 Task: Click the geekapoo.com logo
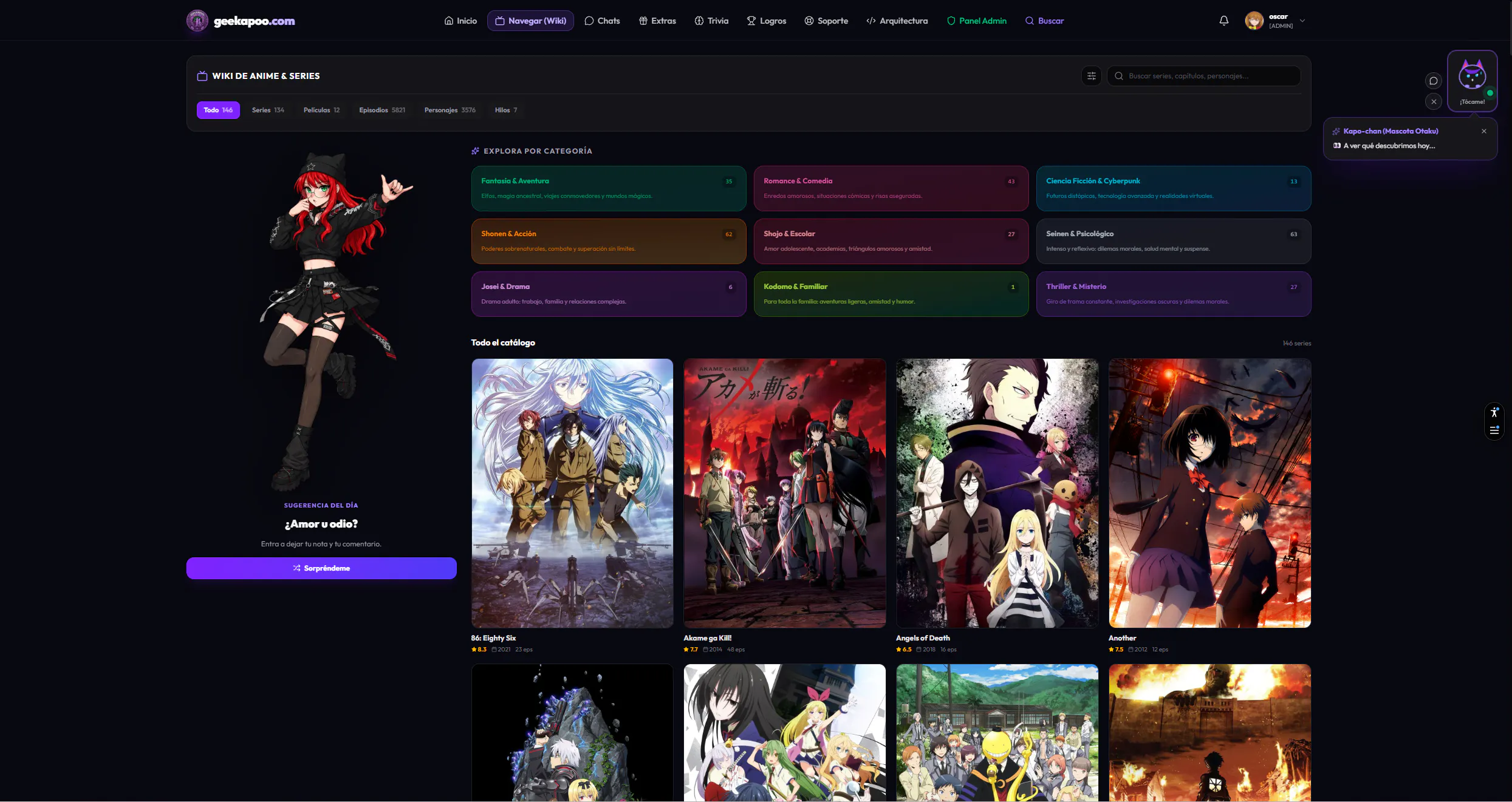click(241, 21)
